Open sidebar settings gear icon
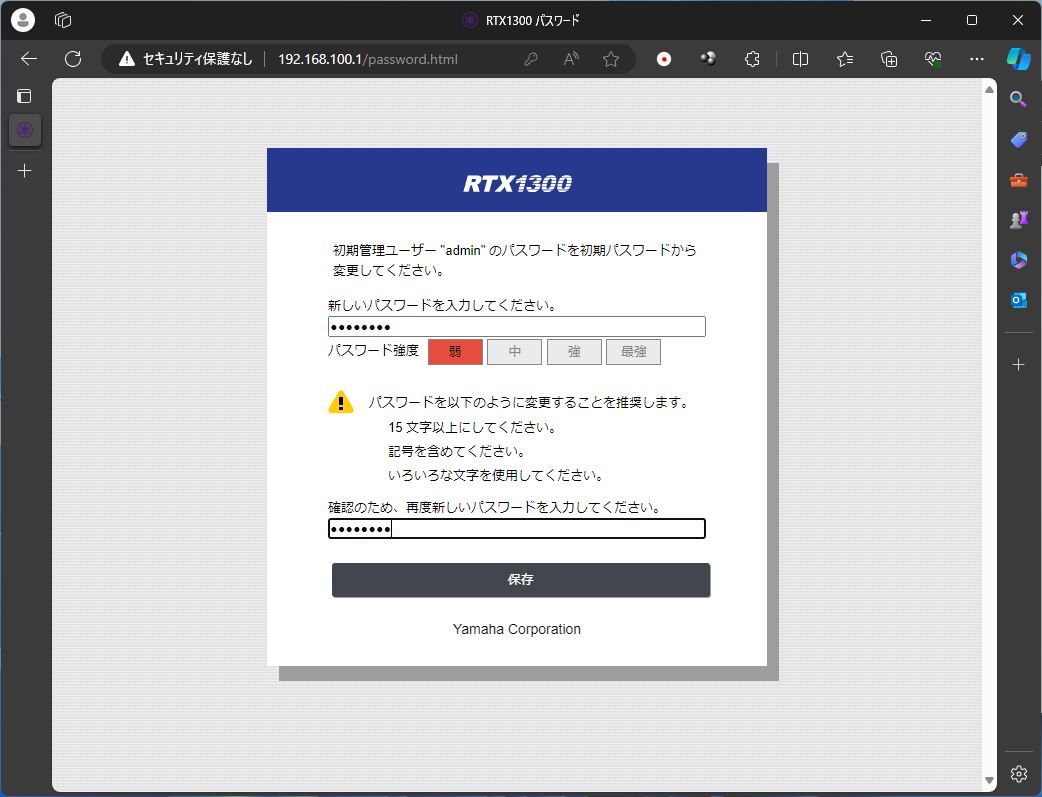This screenshot has width=1042, height=797. tap(1019, 774)
